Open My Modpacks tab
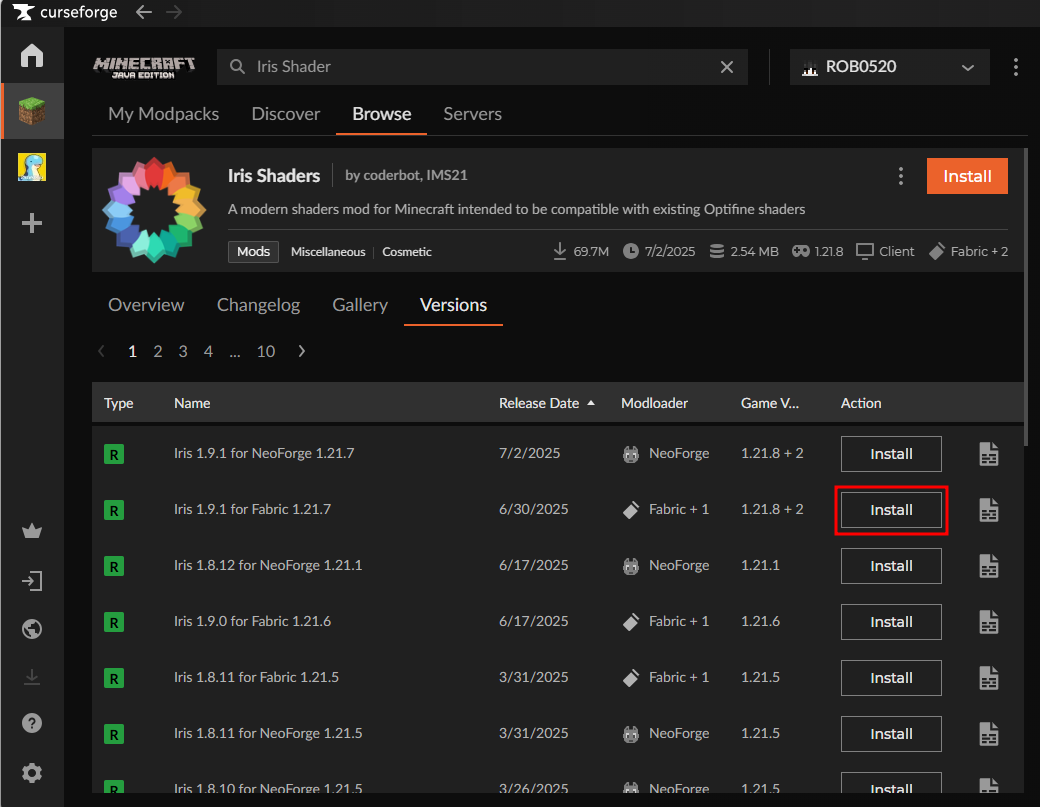 (164, 114)
